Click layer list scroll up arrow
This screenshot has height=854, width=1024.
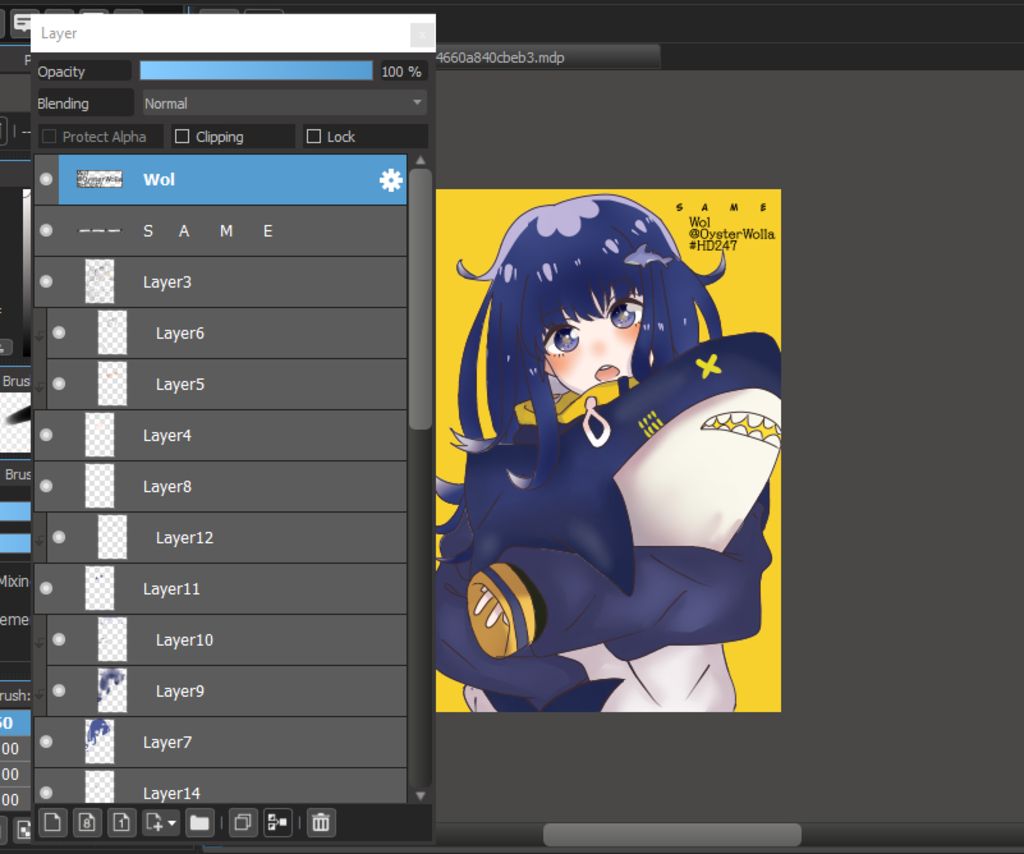(x=421, y=161)
